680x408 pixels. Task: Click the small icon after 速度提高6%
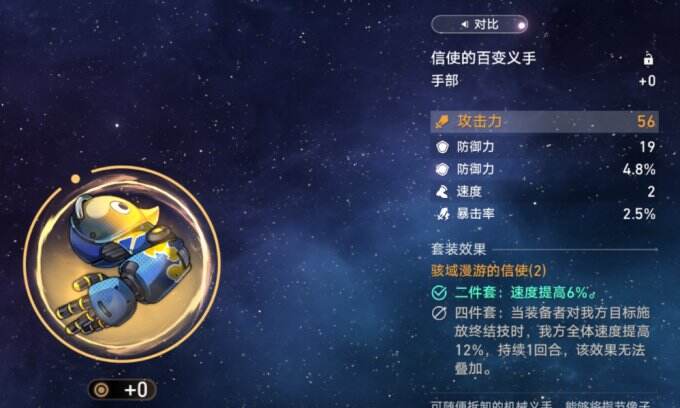click(592, 294)
